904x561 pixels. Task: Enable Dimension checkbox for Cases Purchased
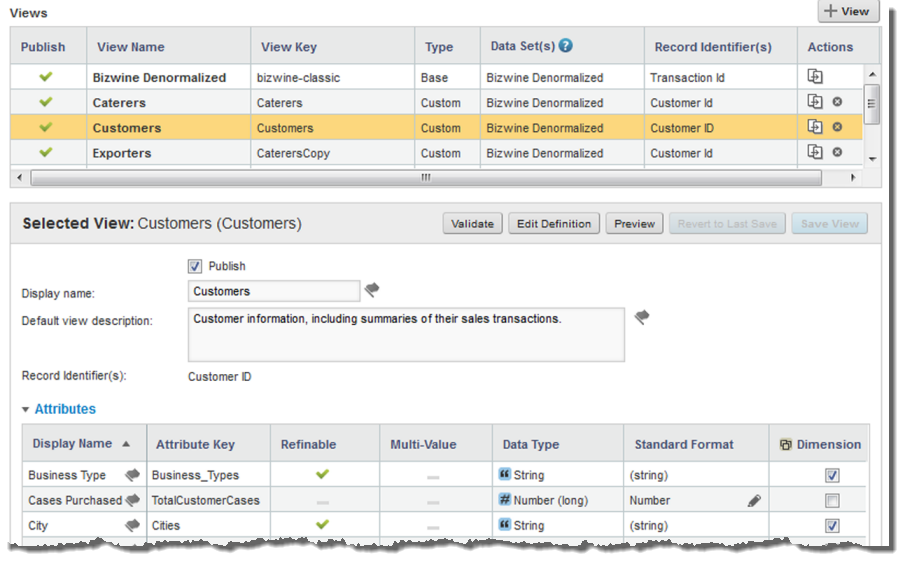point(832,501)
